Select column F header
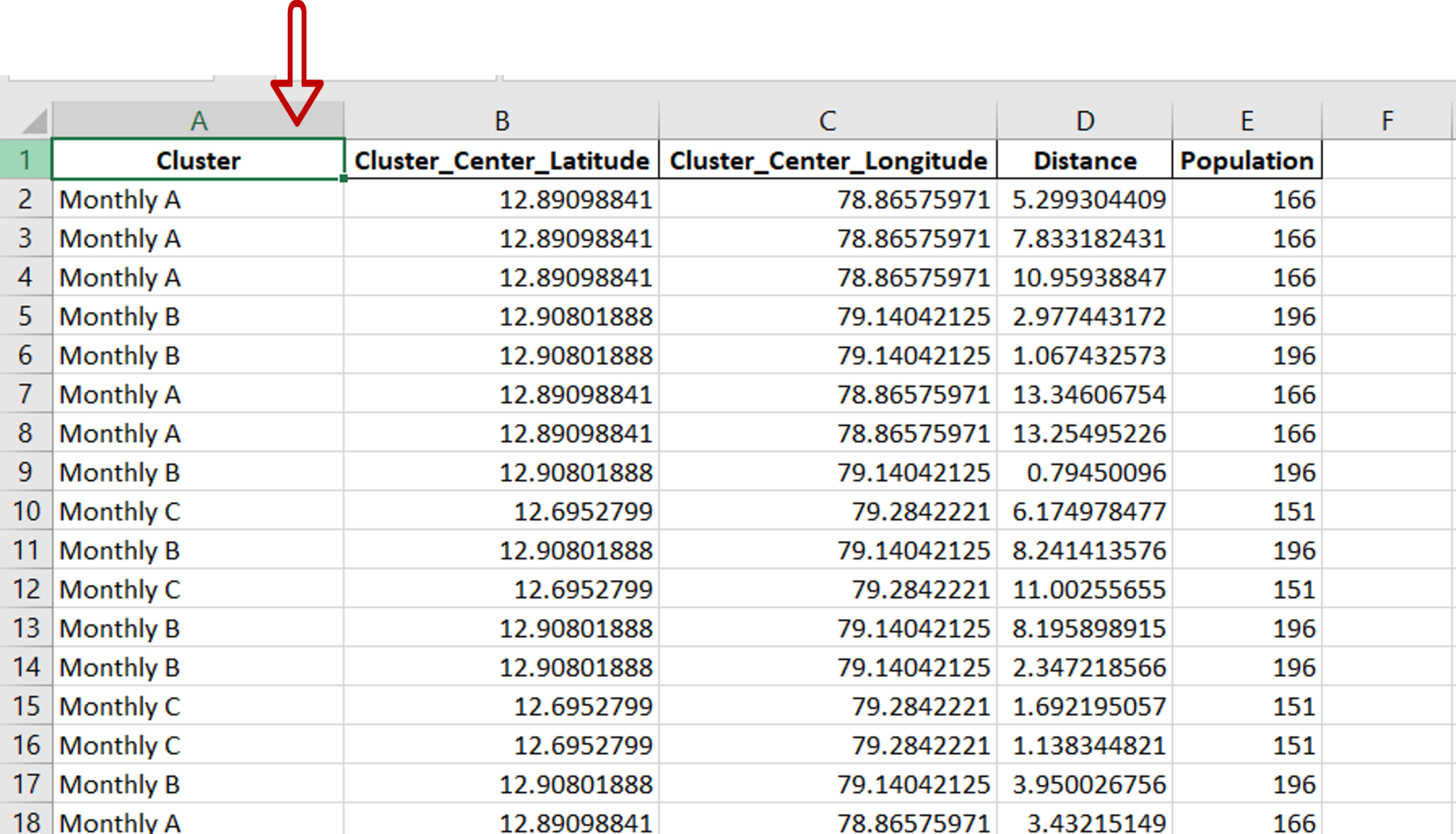 [x=1386, y=121]
